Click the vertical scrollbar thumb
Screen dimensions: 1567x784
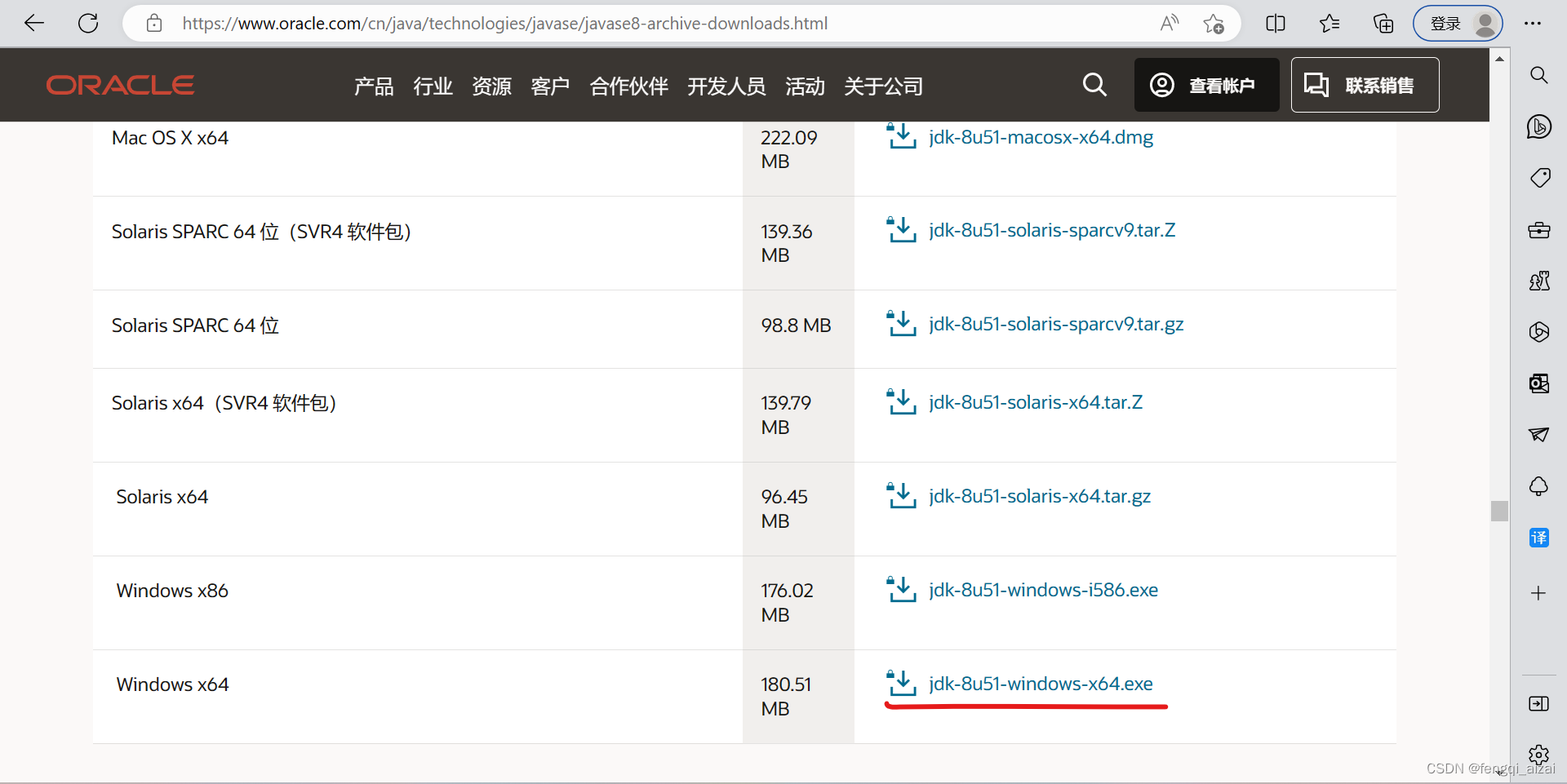(x=1499, y=511)
